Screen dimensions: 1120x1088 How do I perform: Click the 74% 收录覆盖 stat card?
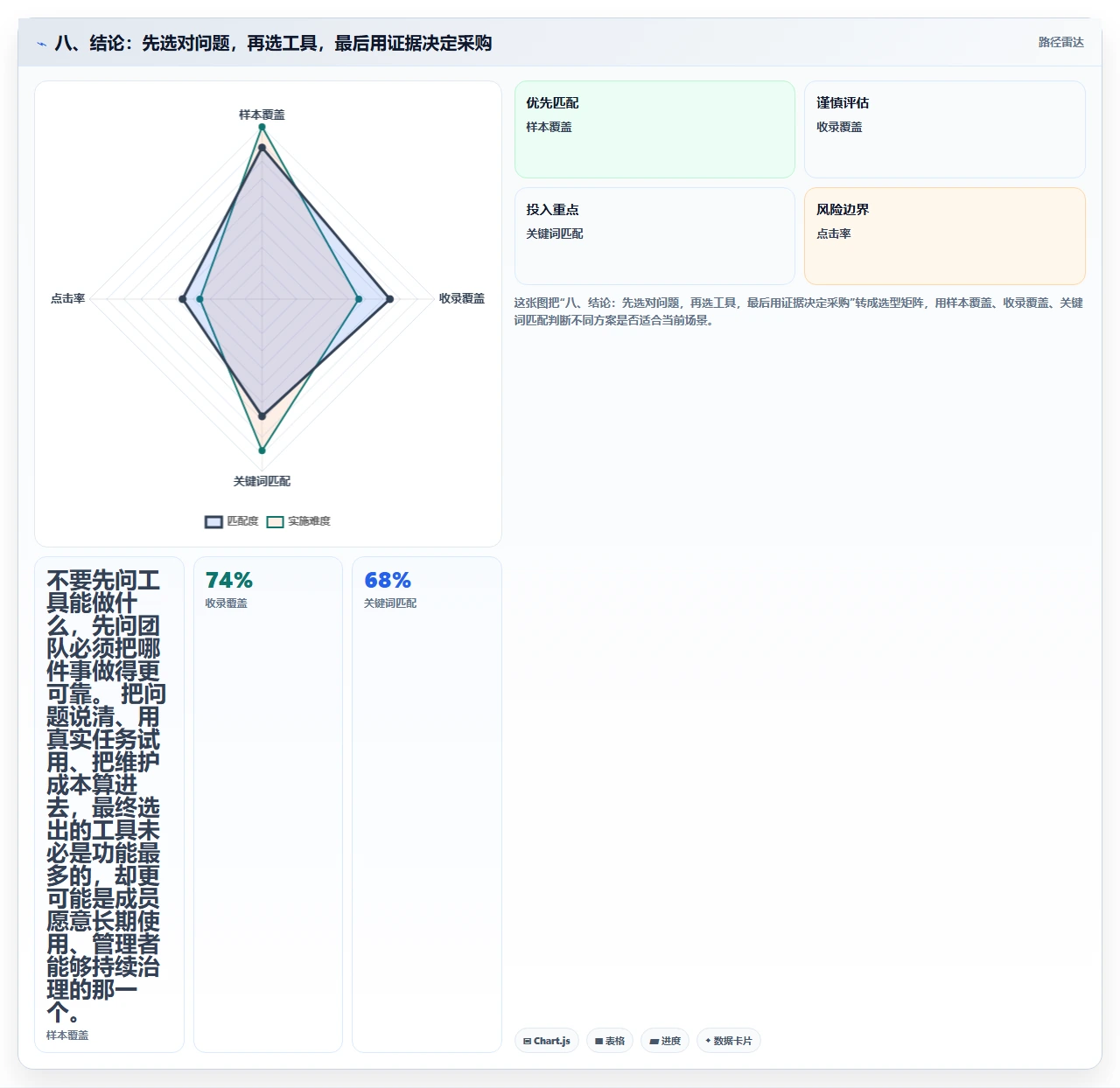point(268,805)
